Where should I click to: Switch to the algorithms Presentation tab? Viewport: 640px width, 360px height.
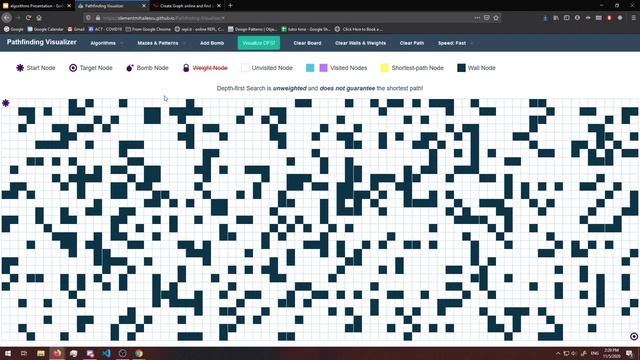[37, 6]
